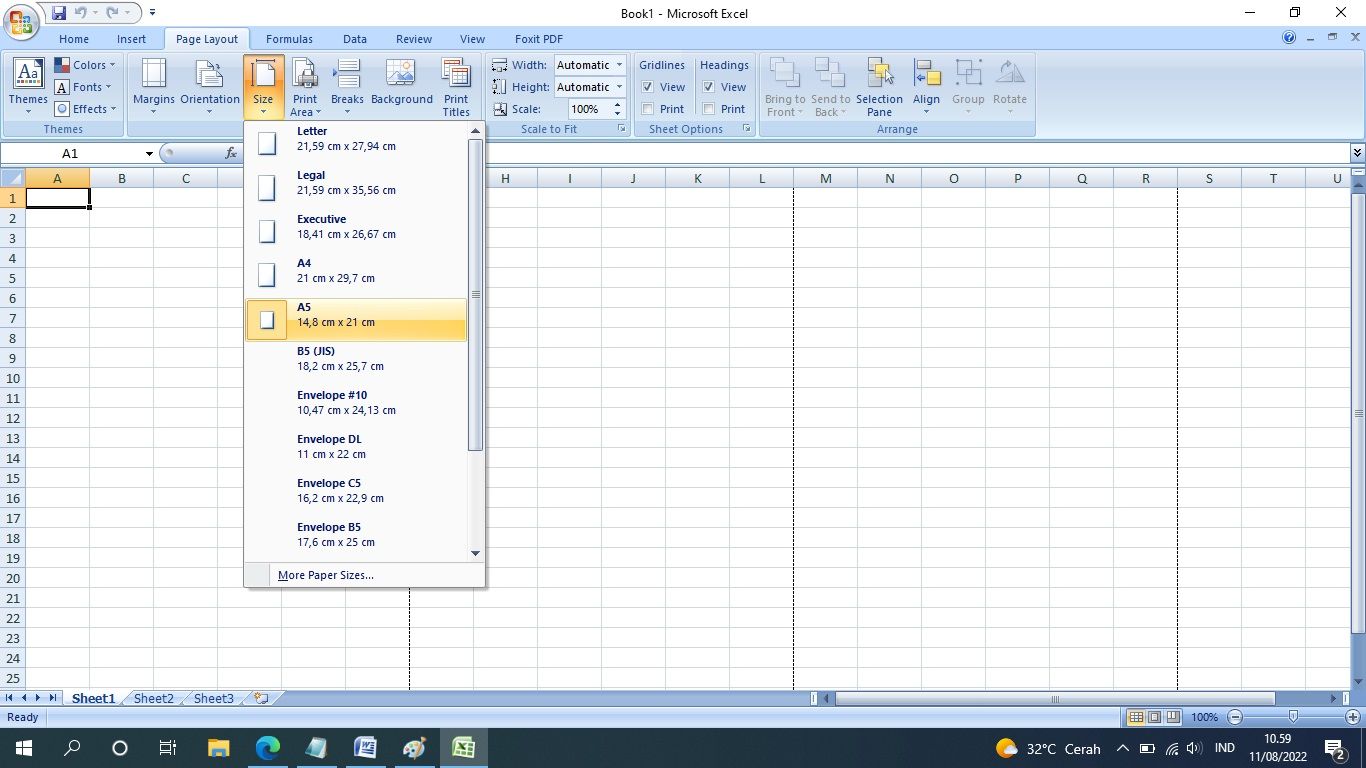1366x768 pixels.
Task: Open the Foxit PDF tab
Action: click(x=539, y=39)
